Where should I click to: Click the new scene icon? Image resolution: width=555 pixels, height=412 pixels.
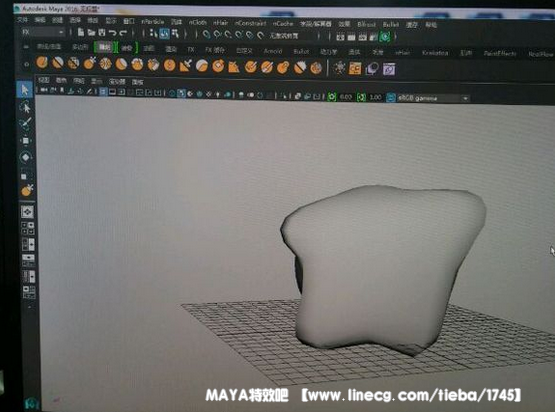click(x=81, y=33)
